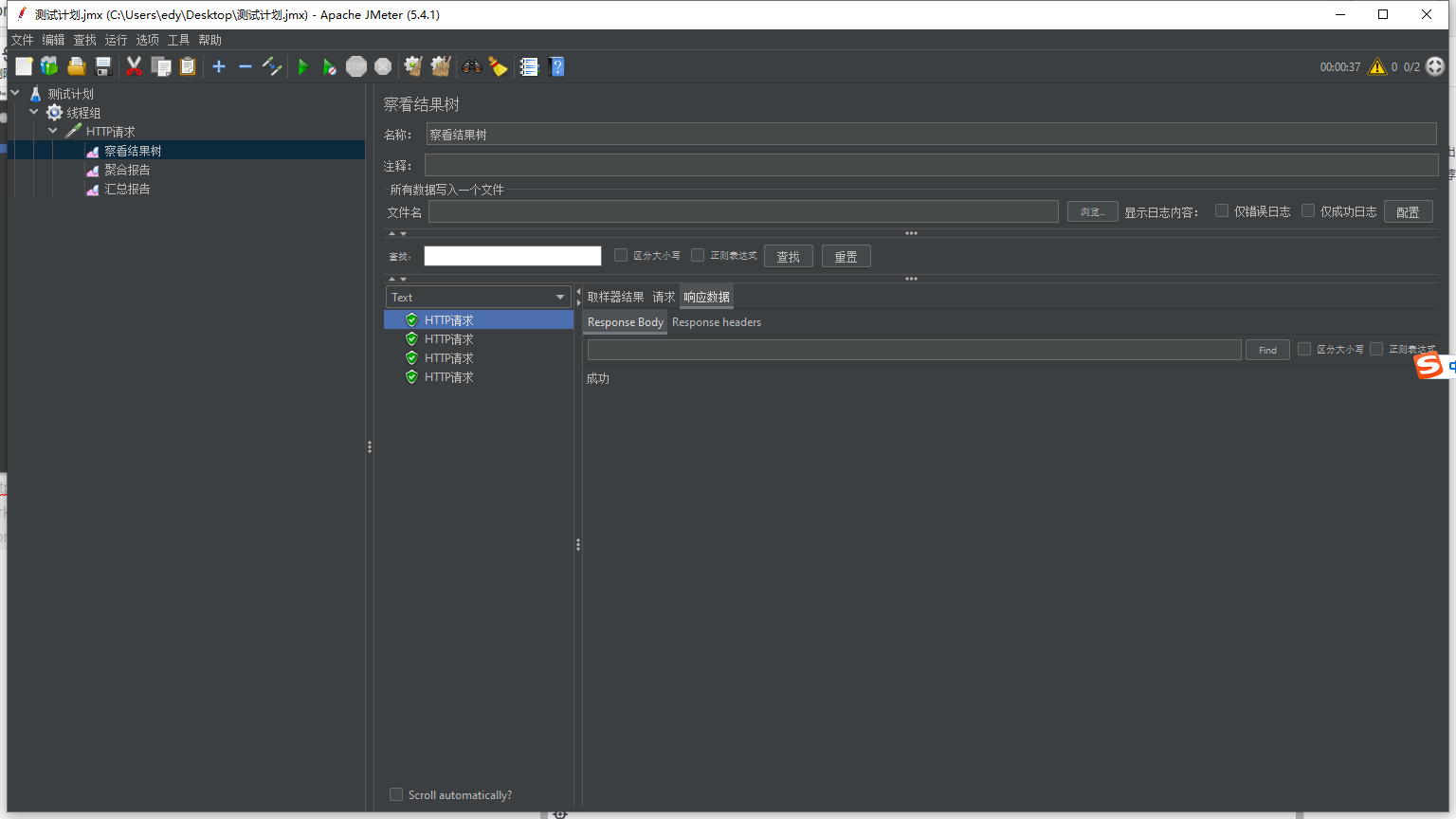Click the 配置 button
This screenshot has height=819, width=1456.
pos(1408,211)
